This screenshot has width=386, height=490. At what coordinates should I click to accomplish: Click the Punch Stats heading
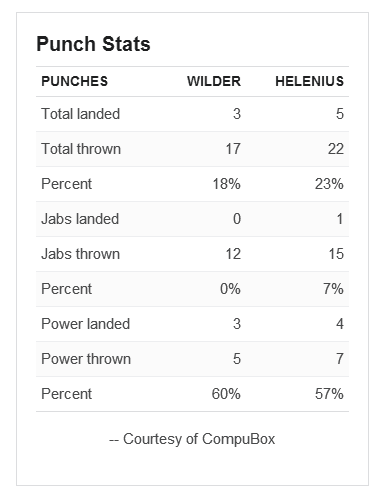coord(93,44)
